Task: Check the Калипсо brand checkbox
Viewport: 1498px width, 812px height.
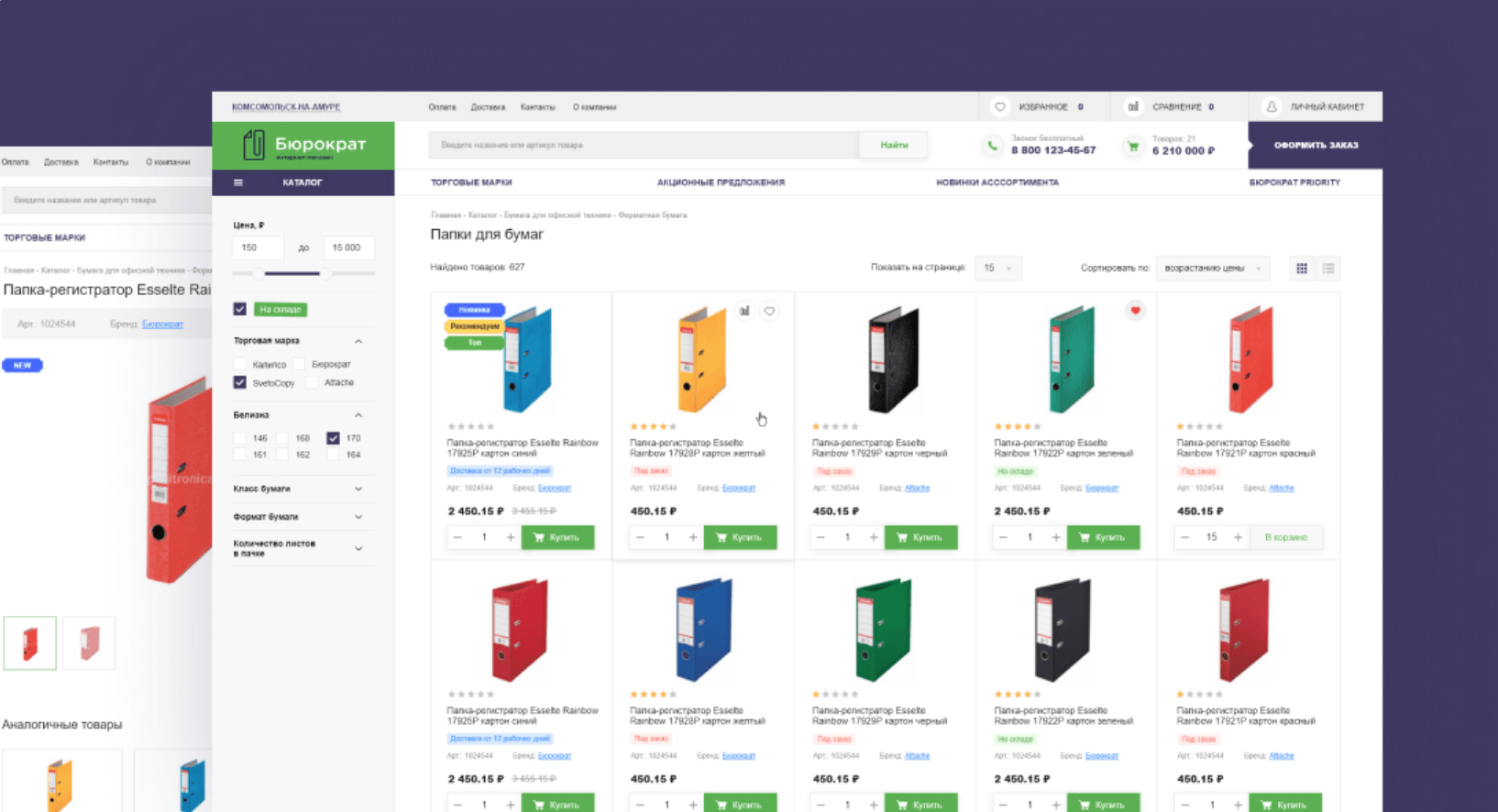Action: (240, 365)
